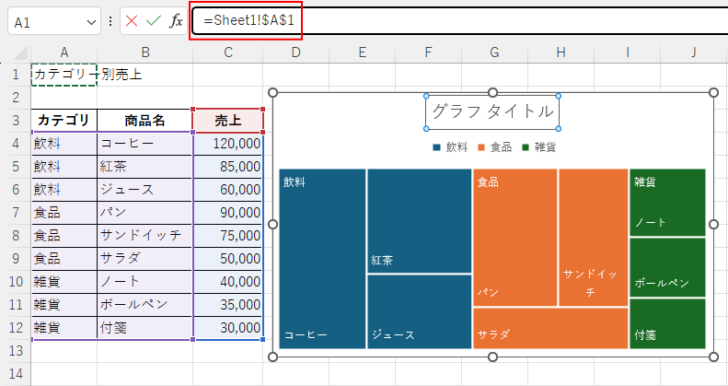Select column G header
This screenshot has height=386, width=728.
[x=494, y=52]
